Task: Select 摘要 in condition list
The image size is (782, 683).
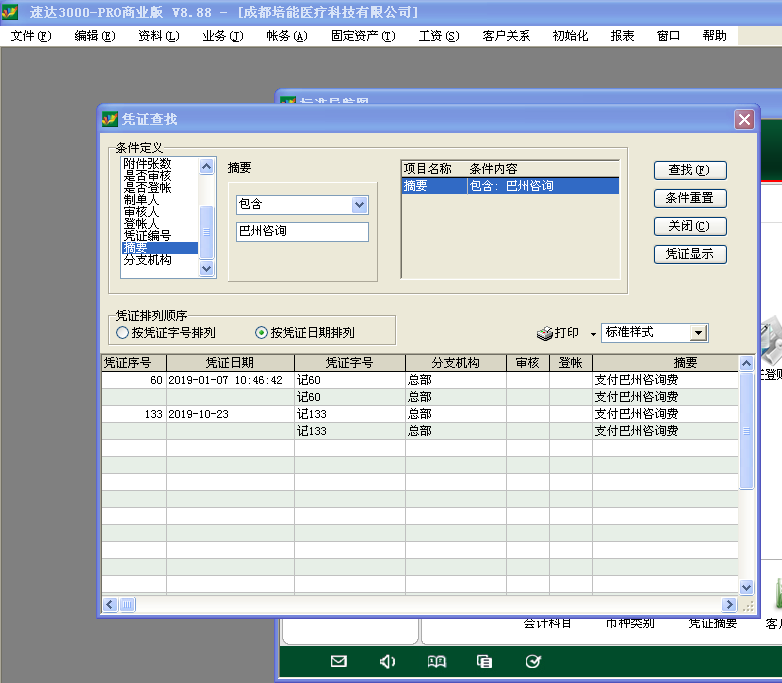Action: 160,248
